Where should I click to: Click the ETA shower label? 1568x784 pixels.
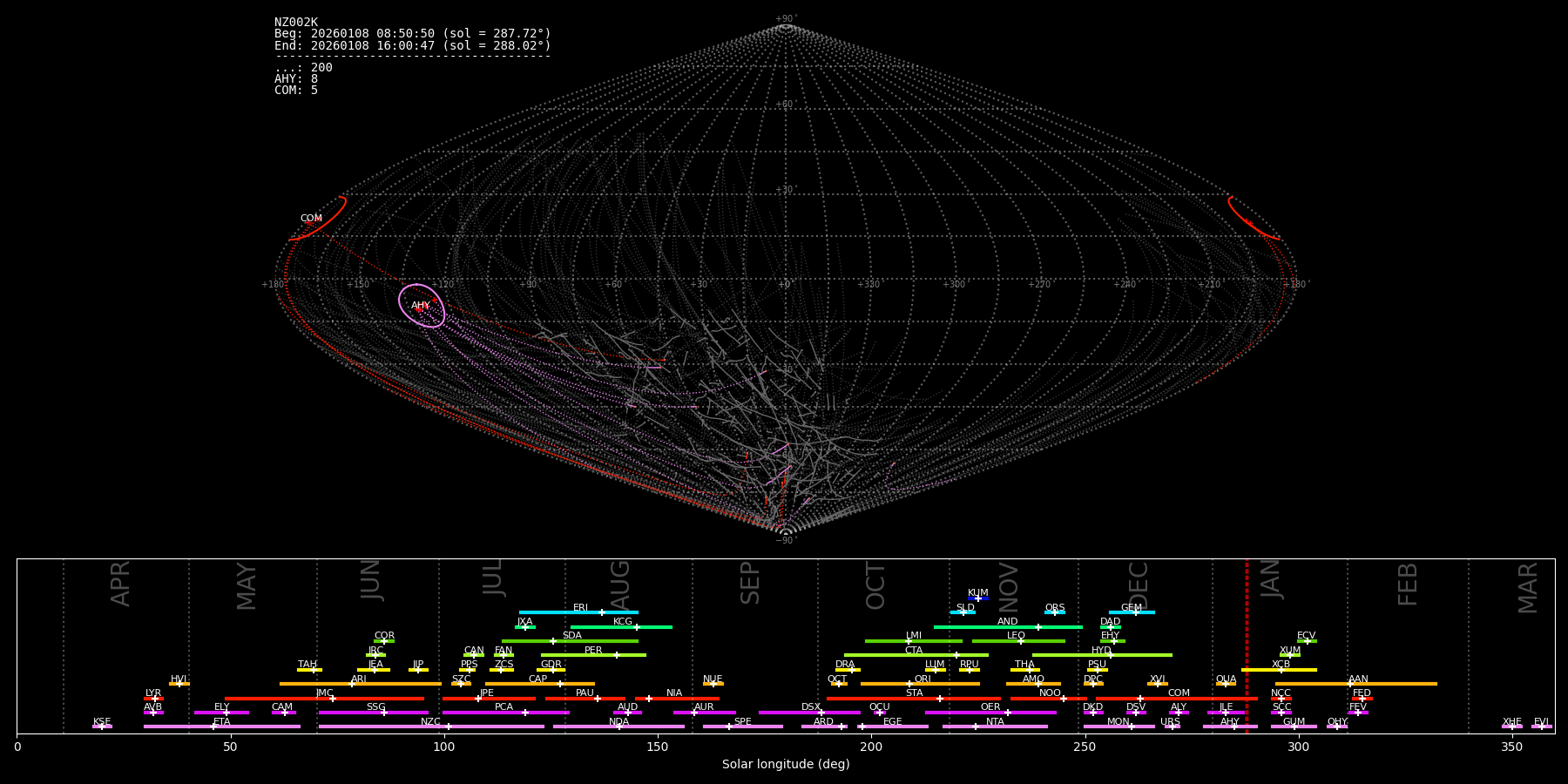click(x=222, y=722)
